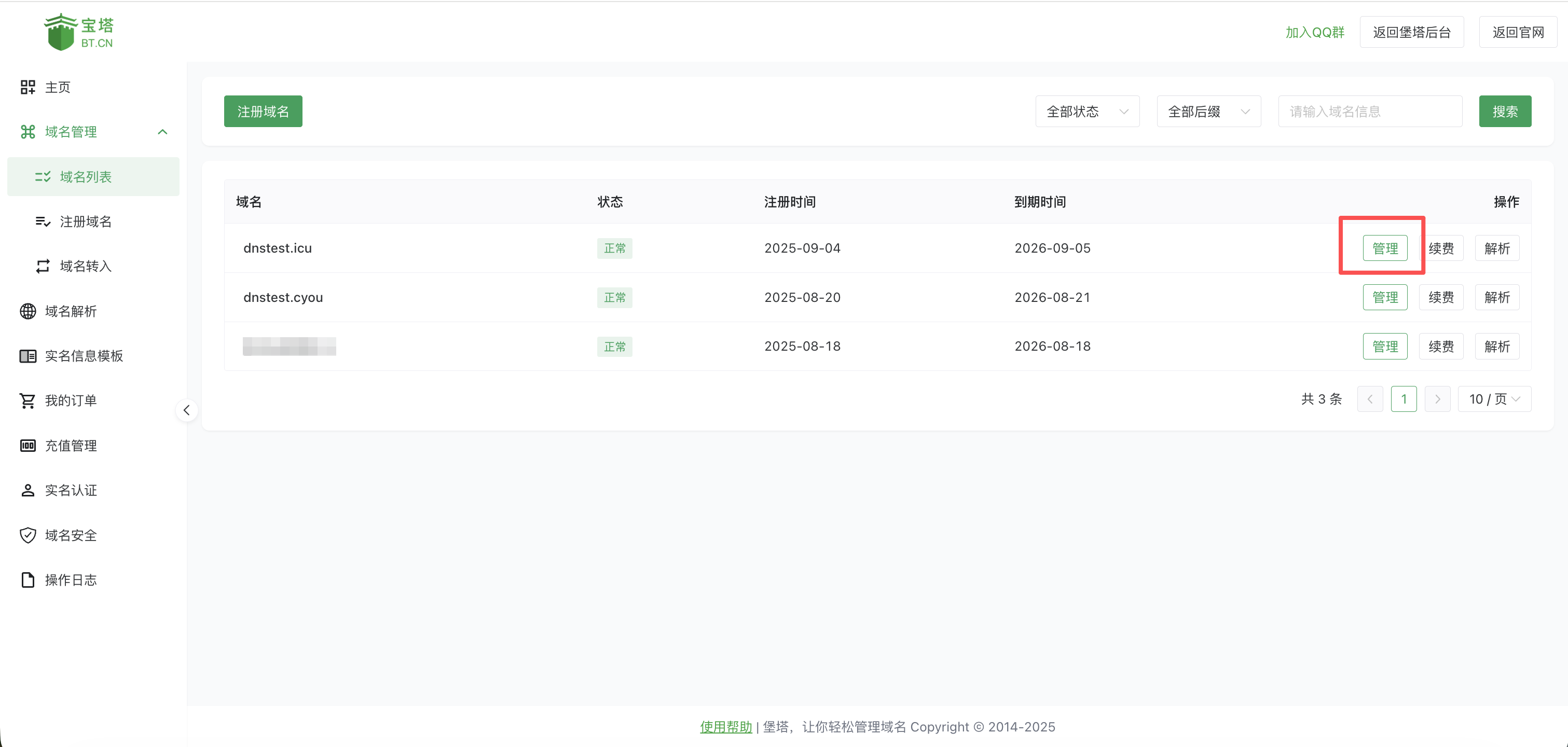This screenshot has height=747, width=1568.
Task: Select 域名安全 in the sidebar
Action: [71, 535]
